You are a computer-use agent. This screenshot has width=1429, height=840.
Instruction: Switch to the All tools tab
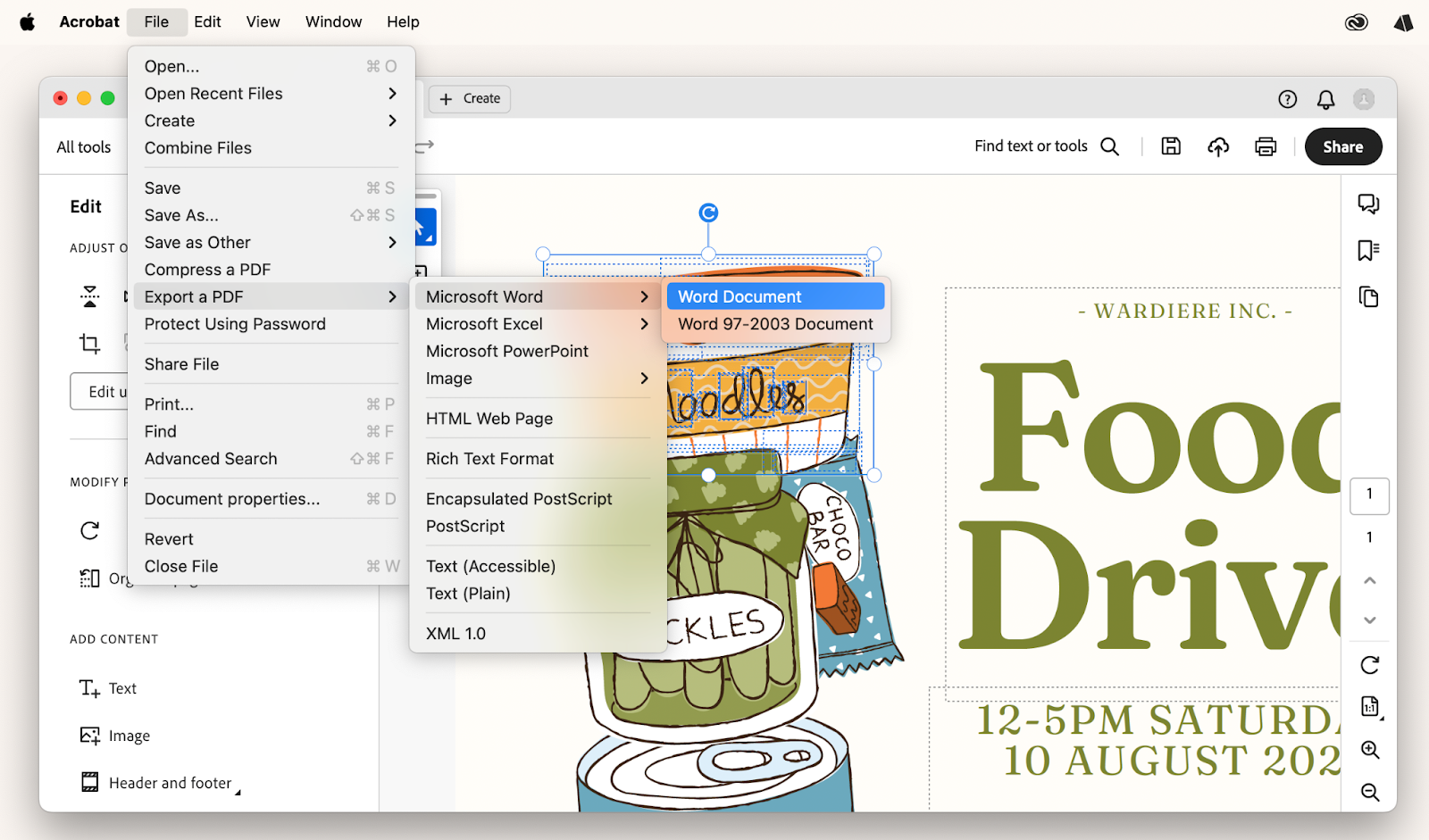[83, 146]
